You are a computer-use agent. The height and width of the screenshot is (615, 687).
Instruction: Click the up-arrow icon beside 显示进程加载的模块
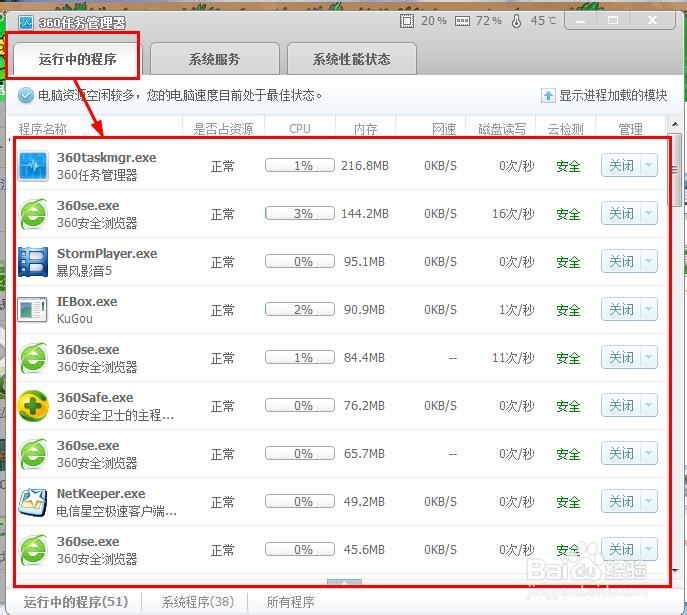click(548, 95)
